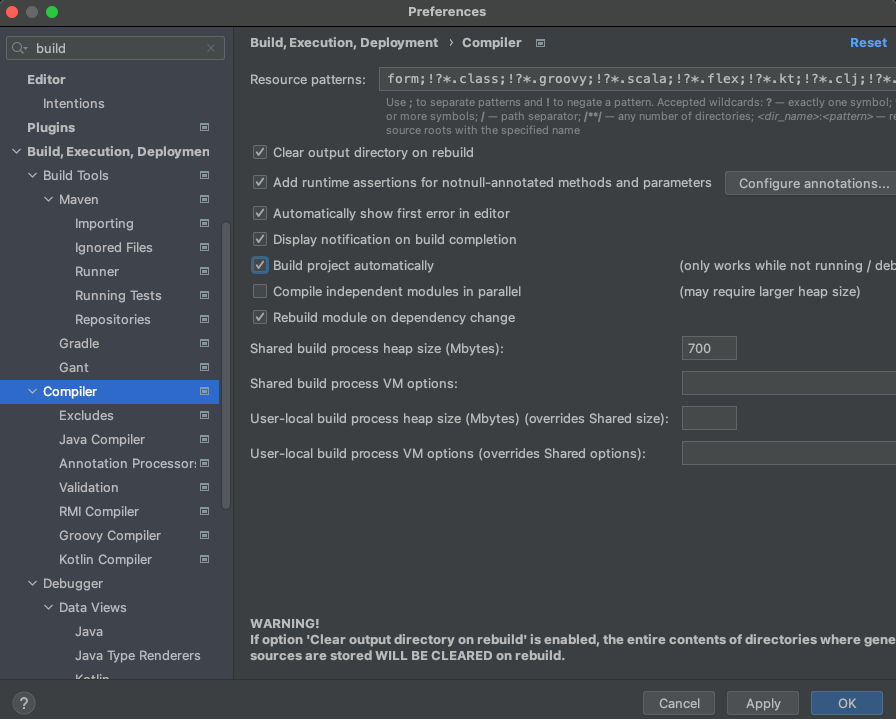Click the icon beside the Excludes entry
Image resolution: width=896 pixels, height=719 pixels.
coord(204,415)
